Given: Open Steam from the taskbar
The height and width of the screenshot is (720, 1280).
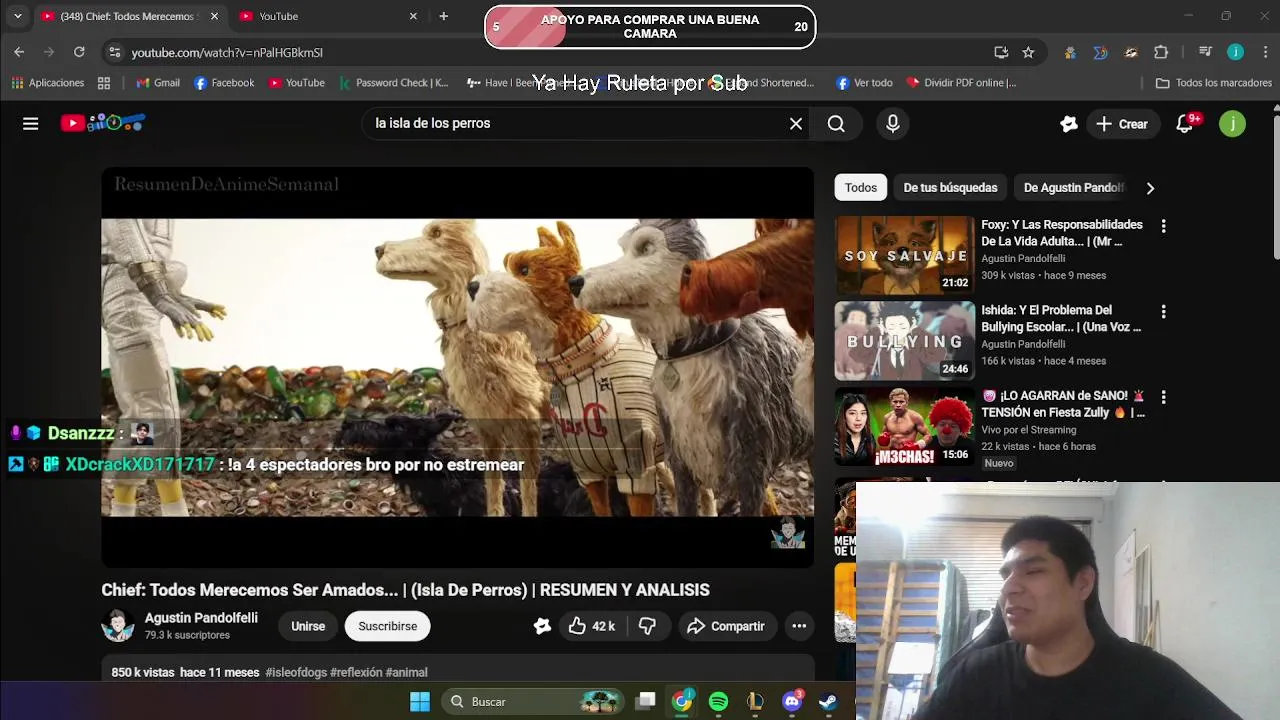Looking at the screenshot, I should click(828, 702).
